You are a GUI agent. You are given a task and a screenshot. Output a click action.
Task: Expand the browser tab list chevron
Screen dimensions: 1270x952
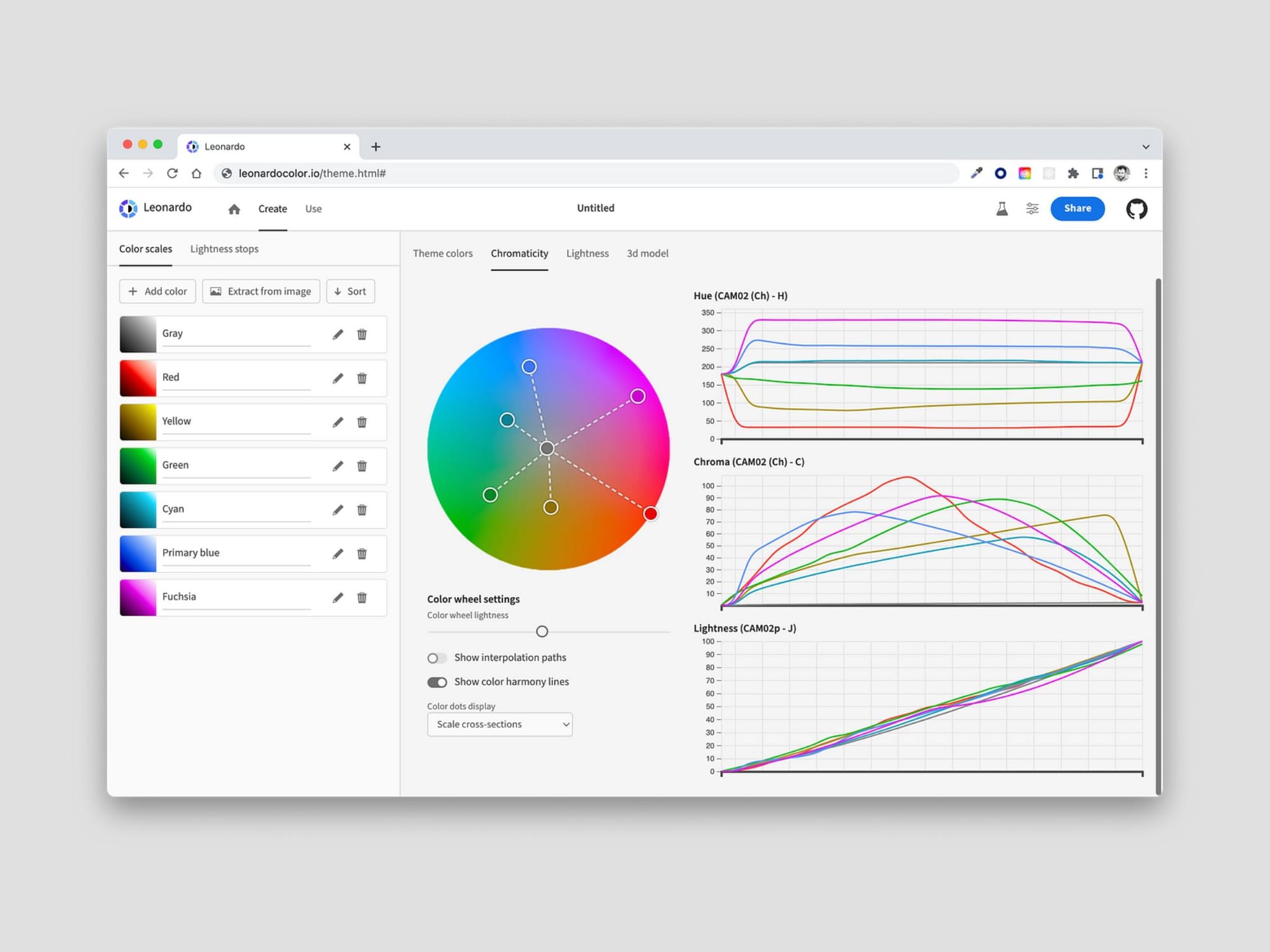pos(1146,147)
